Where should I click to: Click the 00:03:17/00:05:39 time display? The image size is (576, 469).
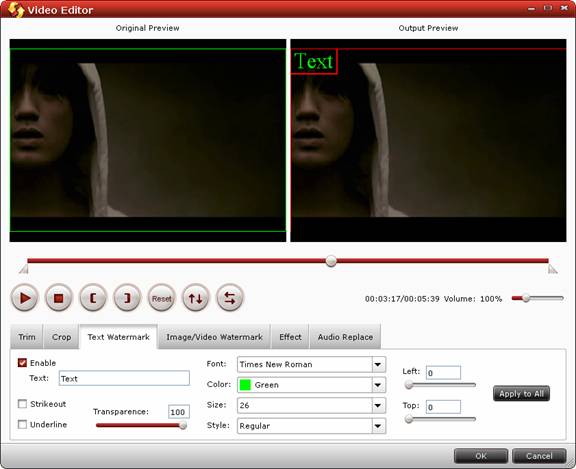[x=402, y=299]
